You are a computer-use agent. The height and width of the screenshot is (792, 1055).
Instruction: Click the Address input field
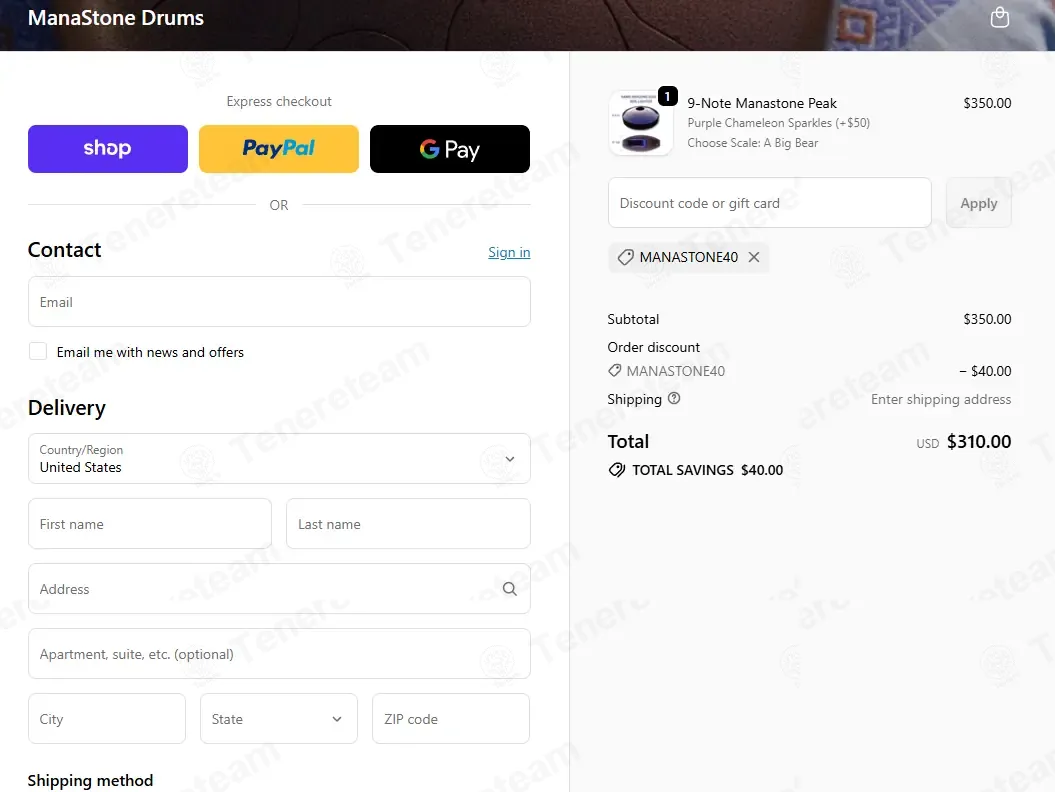279,589
